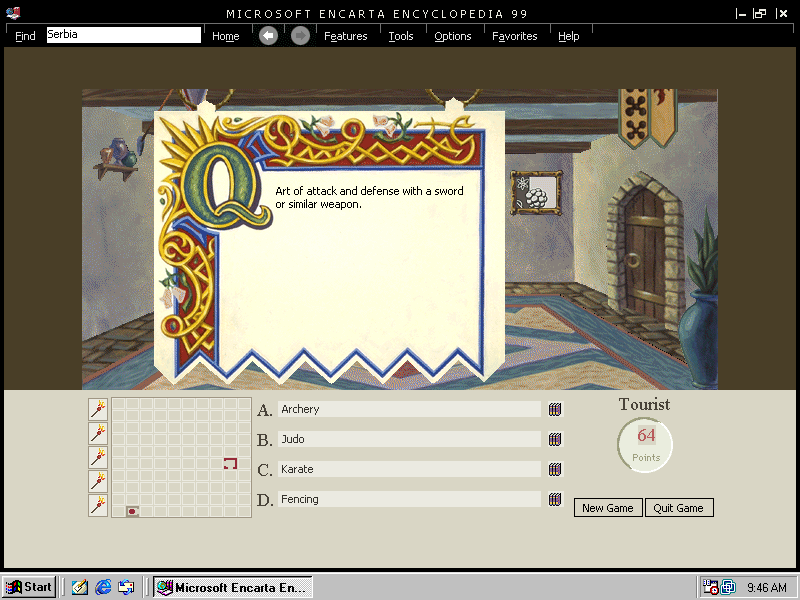Click the notepad quick launch icon
This screenshot has width=800, height=600.
pos(80,587)
